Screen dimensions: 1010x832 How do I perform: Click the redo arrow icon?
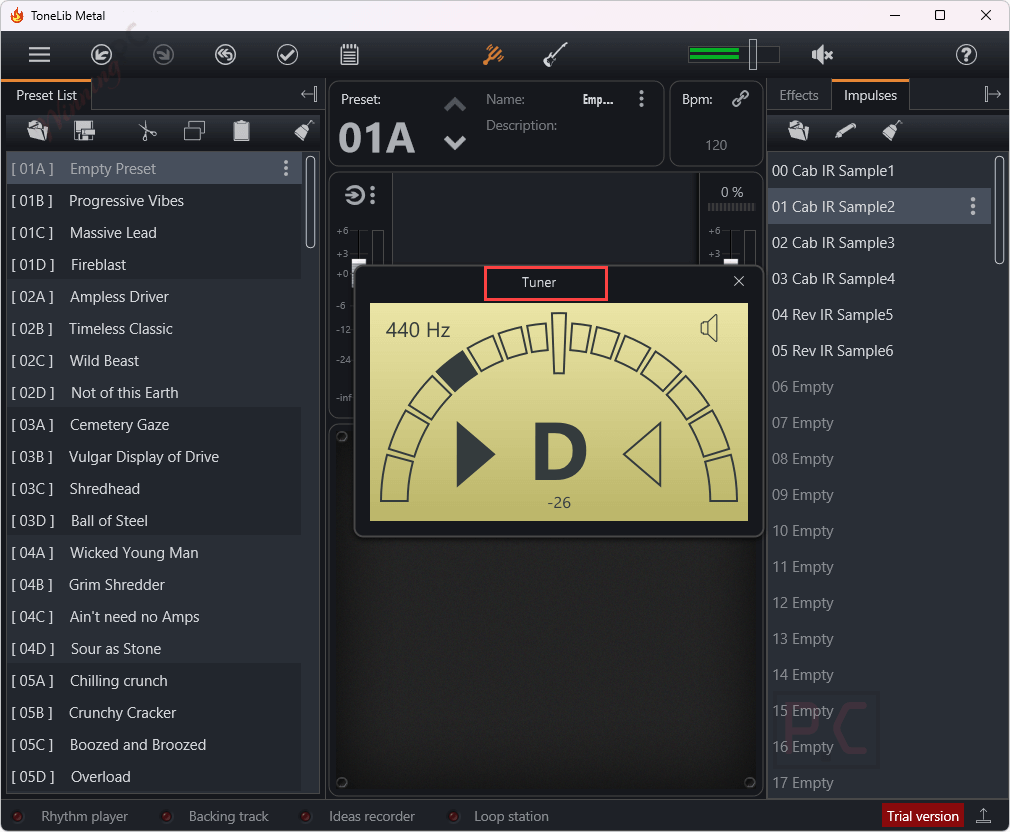coord(163,55)
